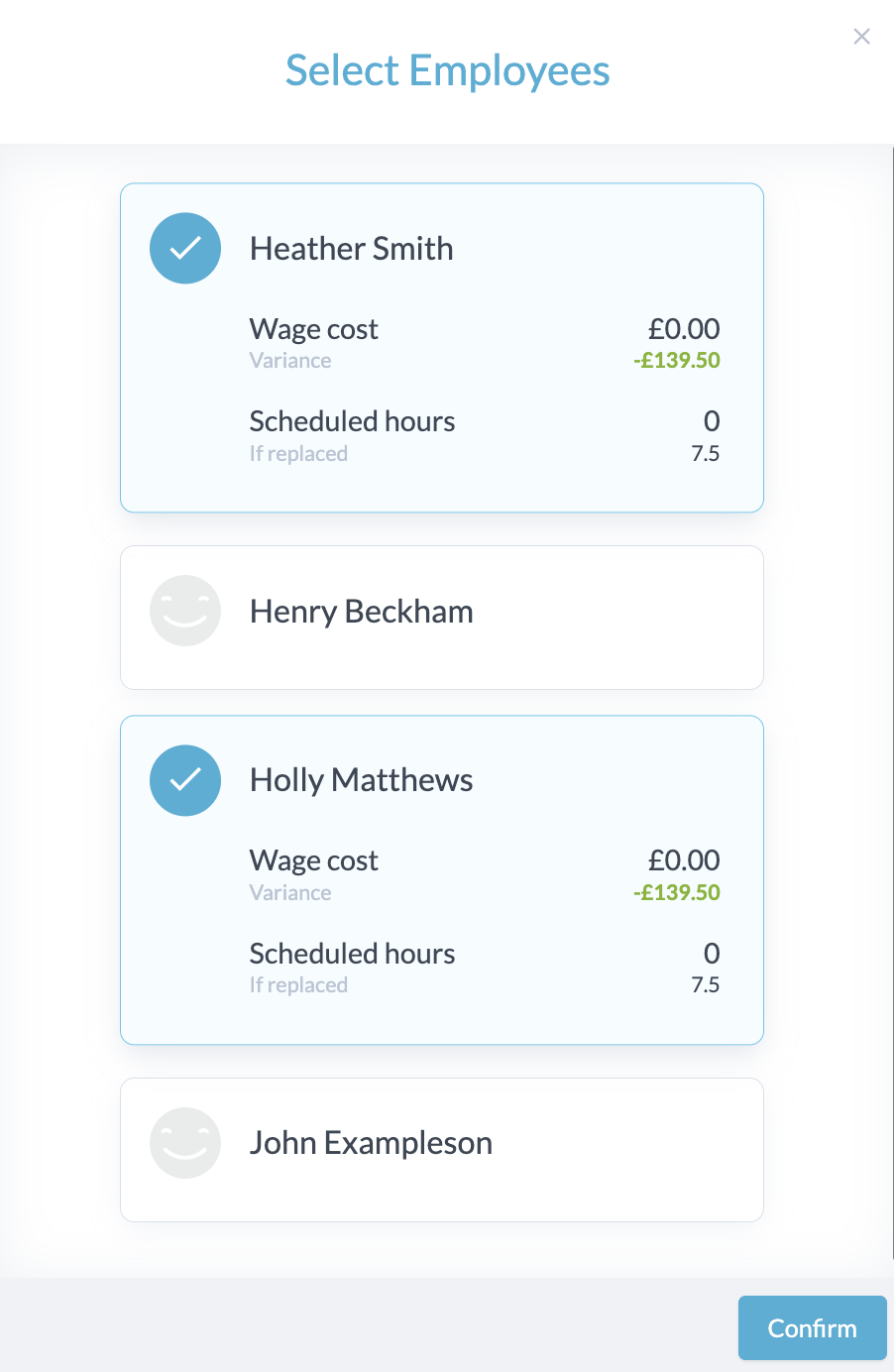
Task: Choose the Henry Beckham name text
Action: point(361,611)
